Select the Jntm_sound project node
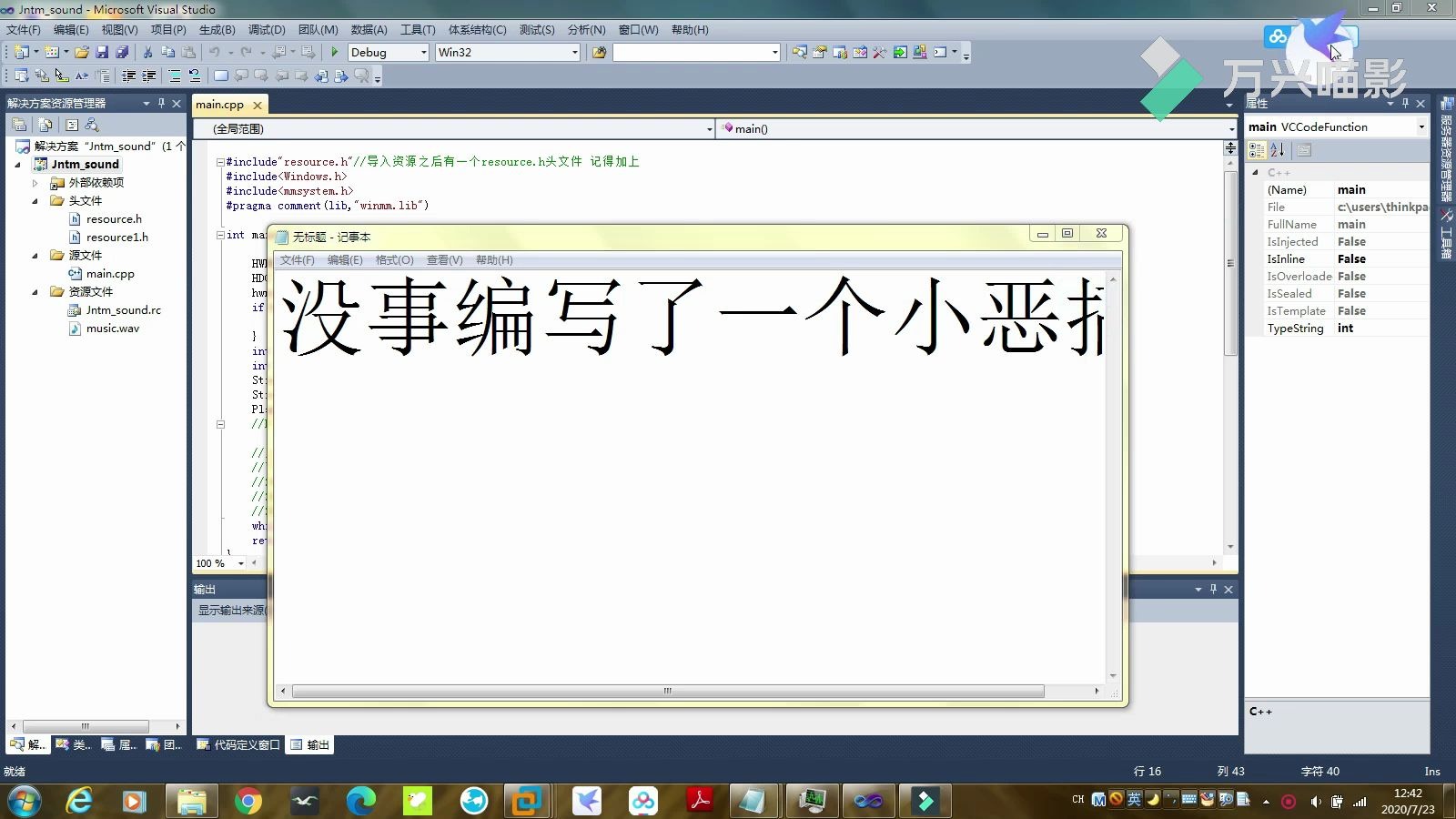Screen dimensions: 1456x819 point(85,165)
